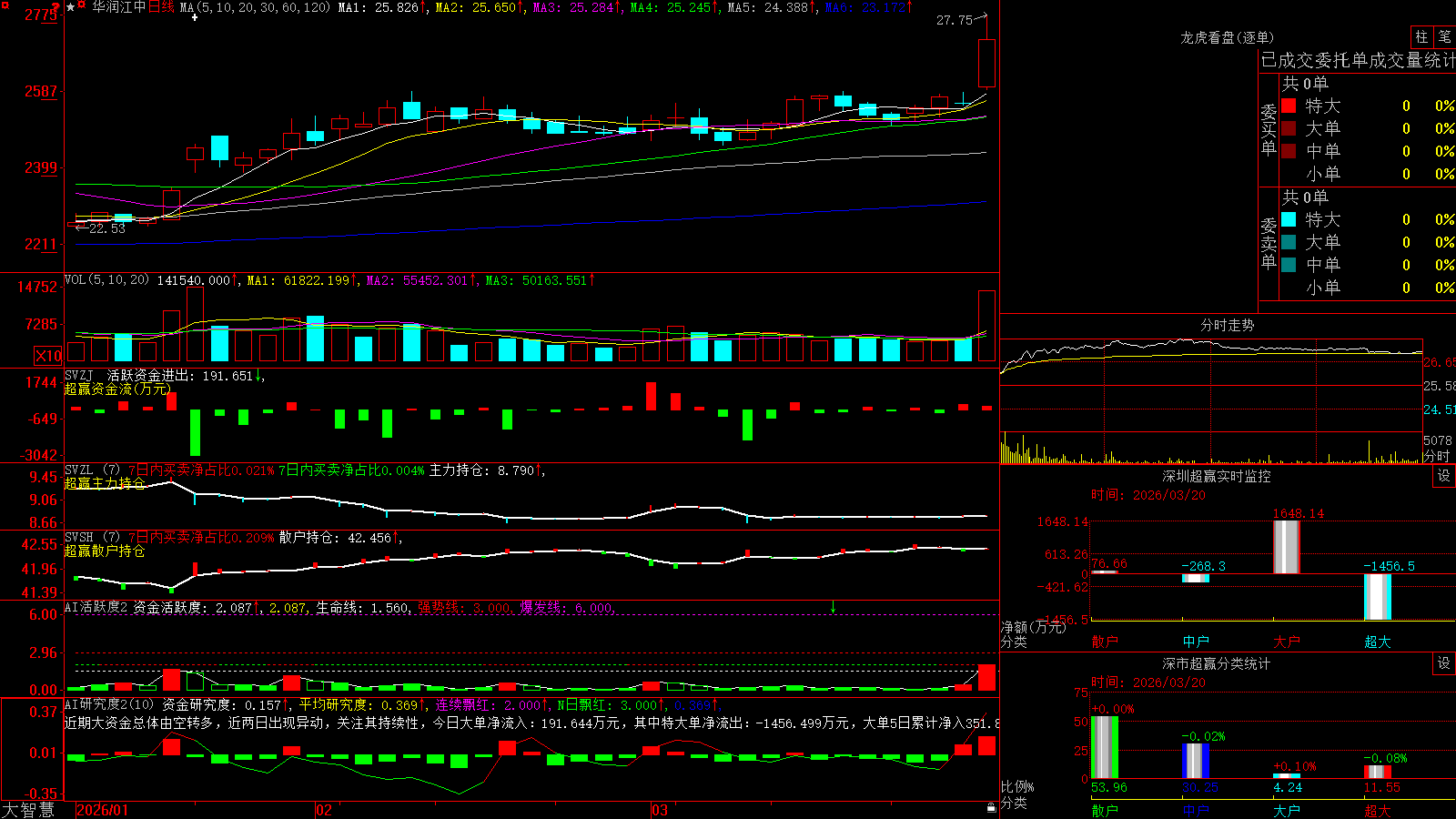Switch 龙虎看盘 to 柱 view

(x=1421, y=36)
